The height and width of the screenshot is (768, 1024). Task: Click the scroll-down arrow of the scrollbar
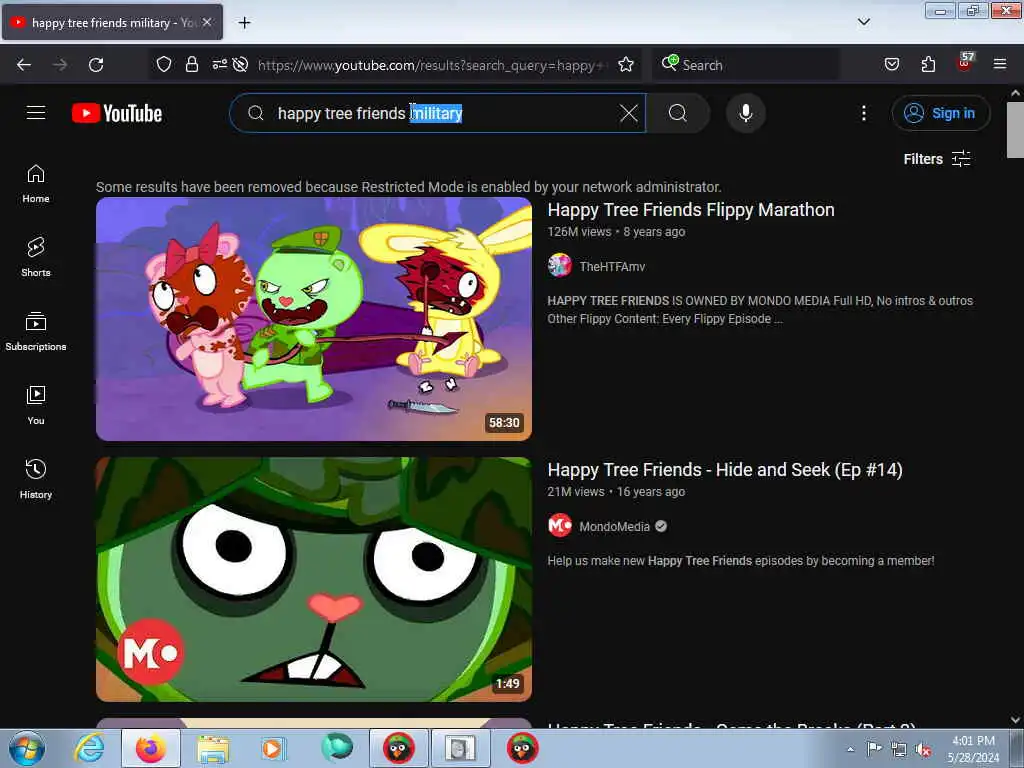[1015, 720]
